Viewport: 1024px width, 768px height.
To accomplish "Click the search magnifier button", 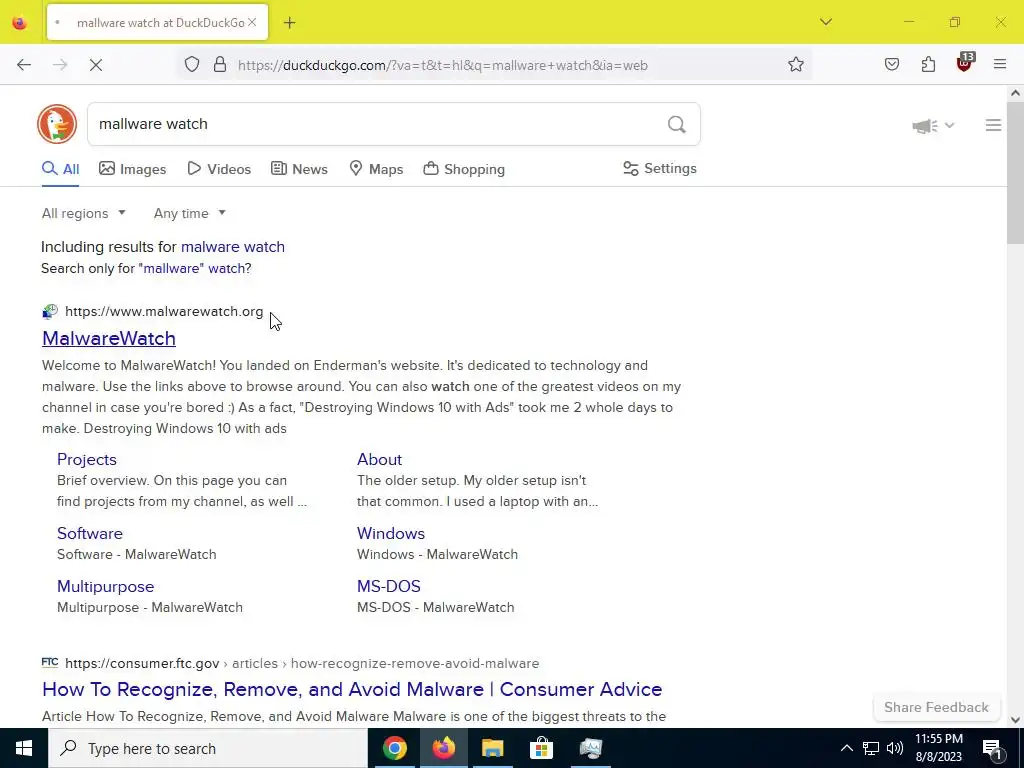I will 677,124.
